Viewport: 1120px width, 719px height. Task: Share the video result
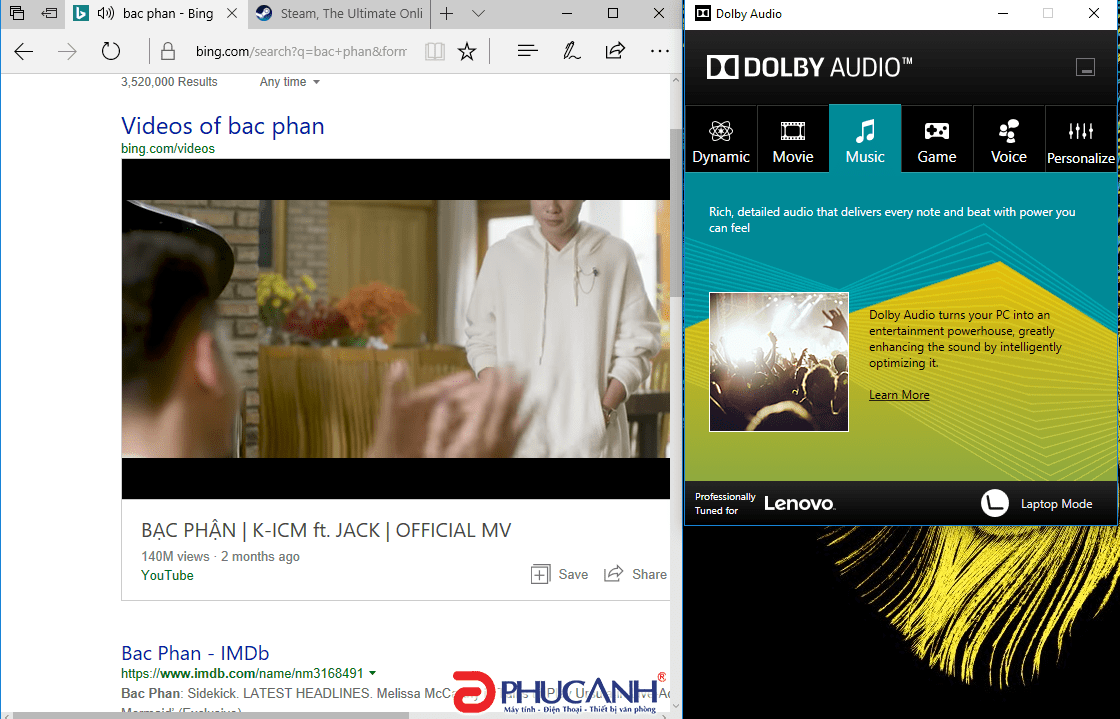(636, 574)
